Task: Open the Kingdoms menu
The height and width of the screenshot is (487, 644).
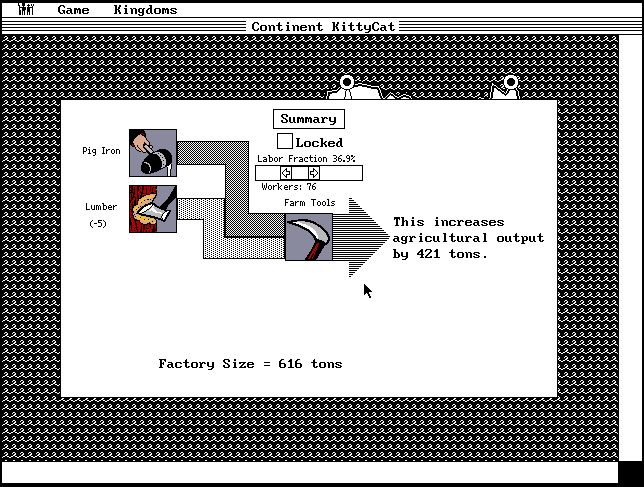Action: coord(145,10)
